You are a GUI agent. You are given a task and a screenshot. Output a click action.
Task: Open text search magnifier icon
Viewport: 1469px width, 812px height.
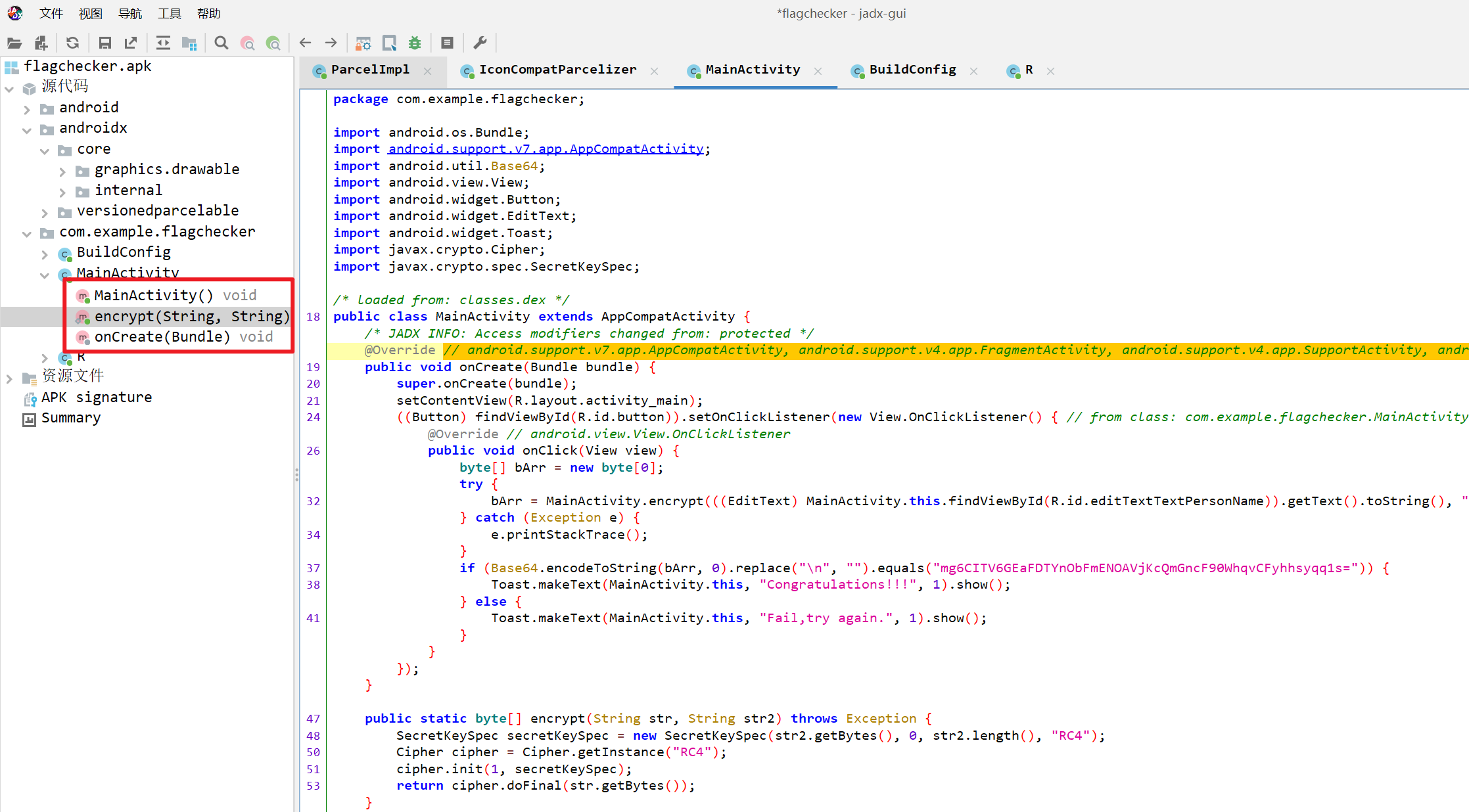(x=222, y=43)
